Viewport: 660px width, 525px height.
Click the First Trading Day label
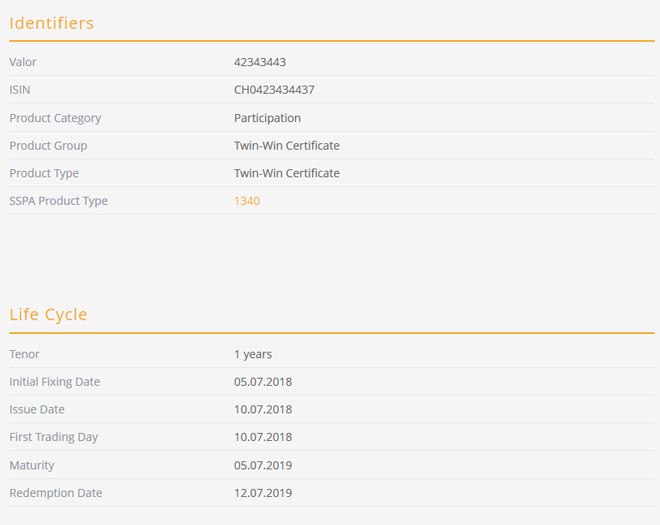(x=53, y=437)
